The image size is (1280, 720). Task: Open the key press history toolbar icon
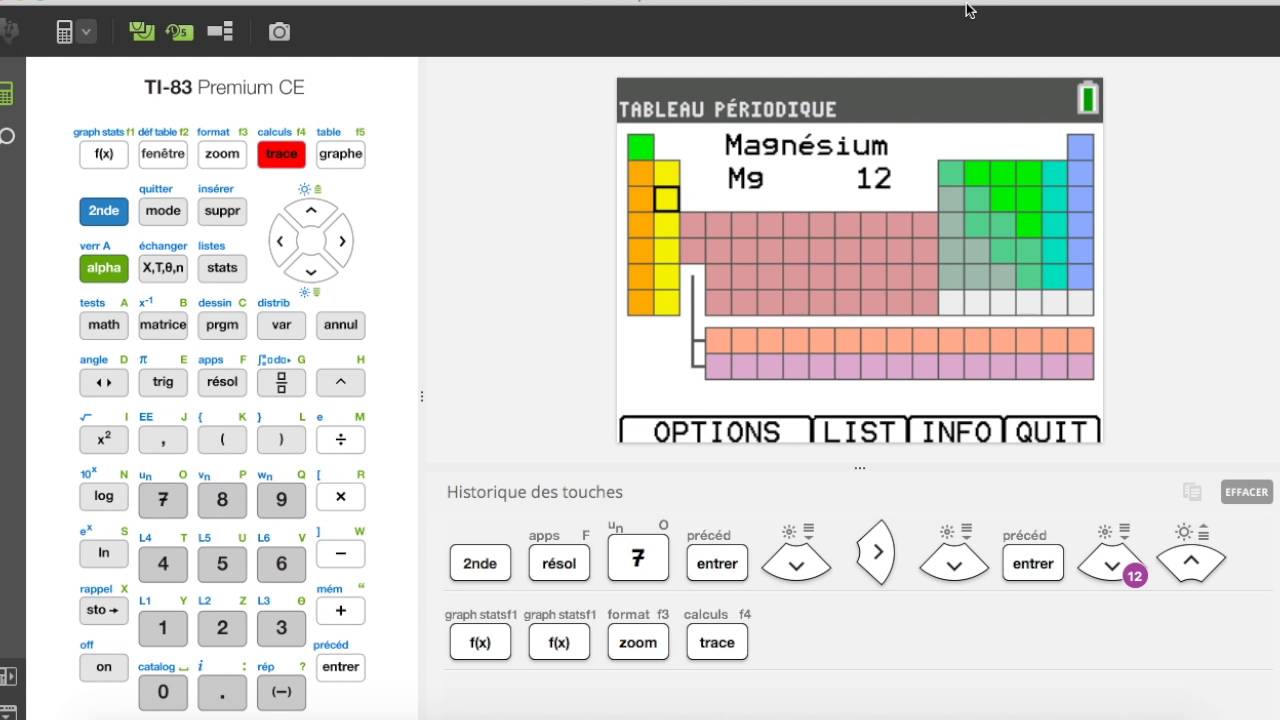pyautogui.click(x=180, y=32)
